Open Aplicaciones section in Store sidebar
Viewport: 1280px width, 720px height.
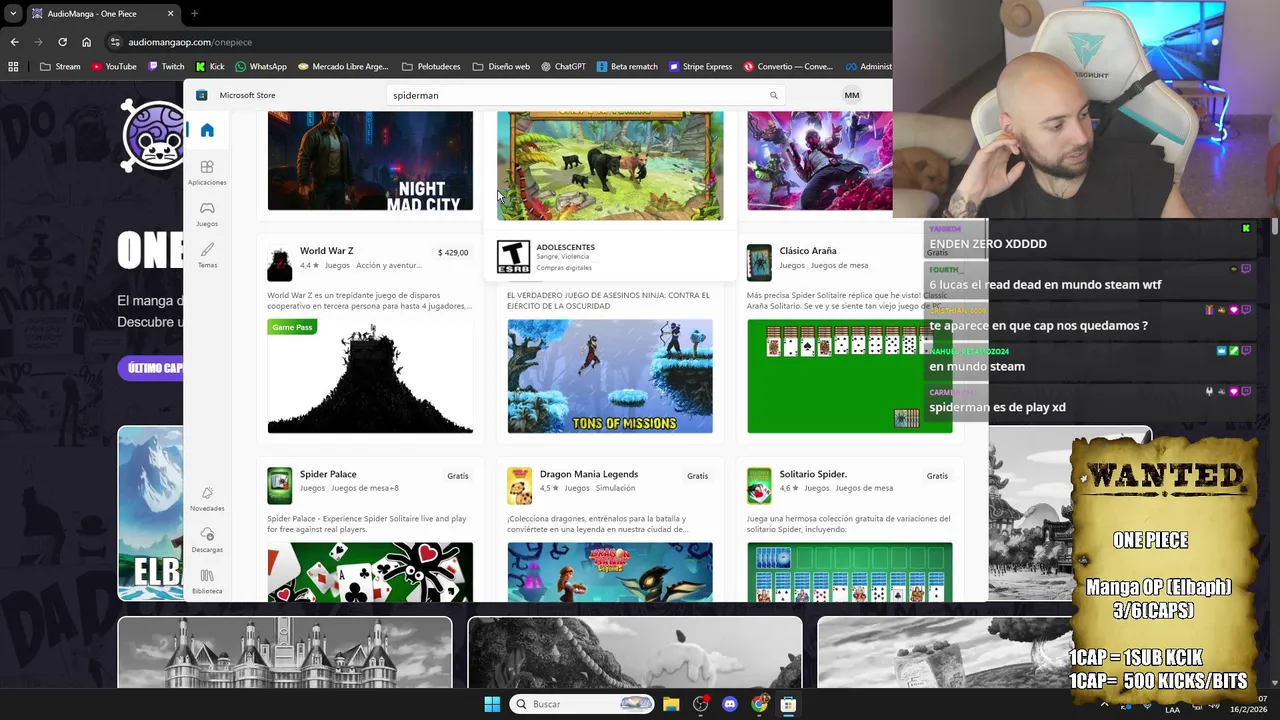(207, 172)
